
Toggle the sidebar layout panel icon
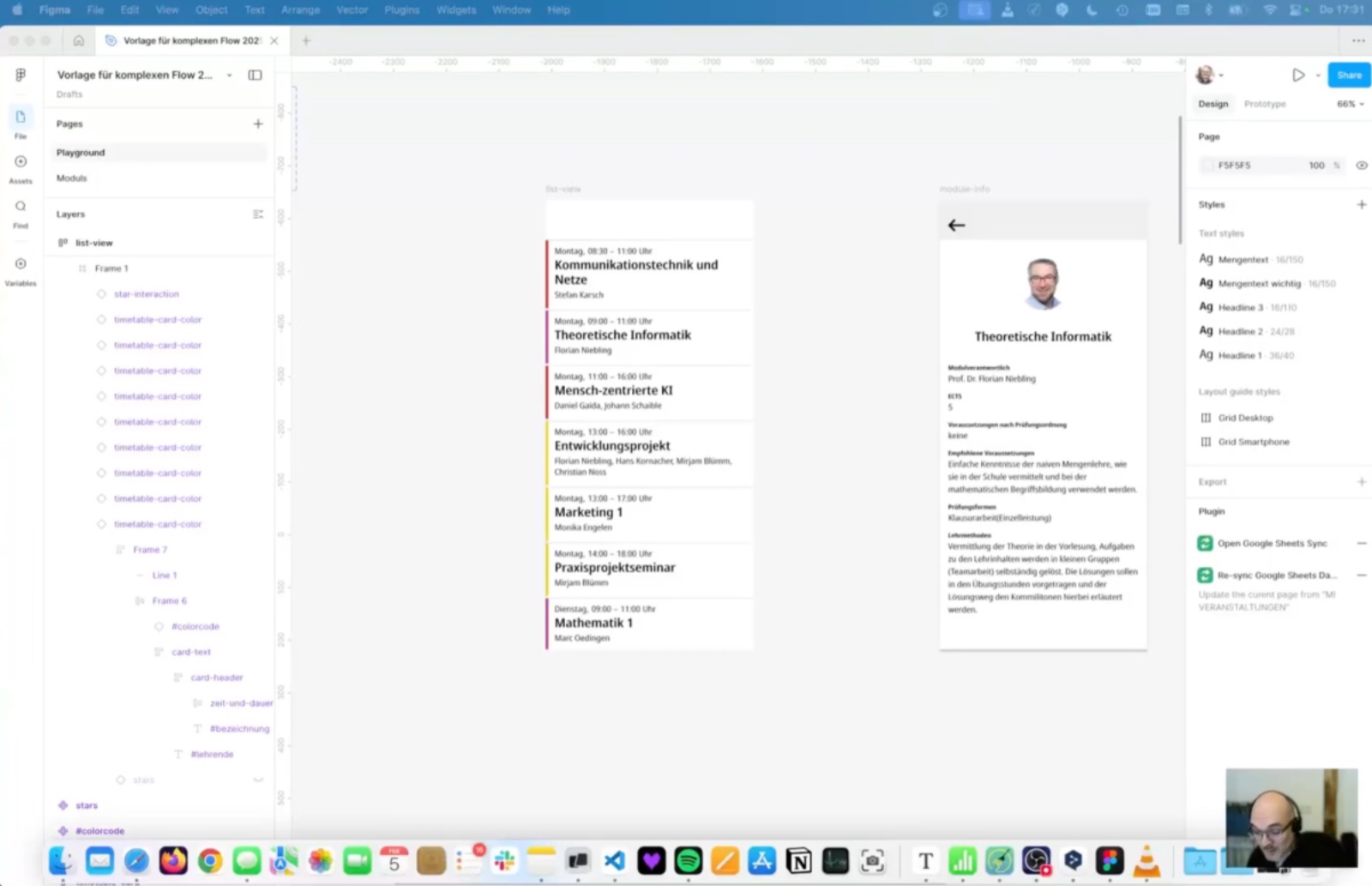(x=255, y=75)
